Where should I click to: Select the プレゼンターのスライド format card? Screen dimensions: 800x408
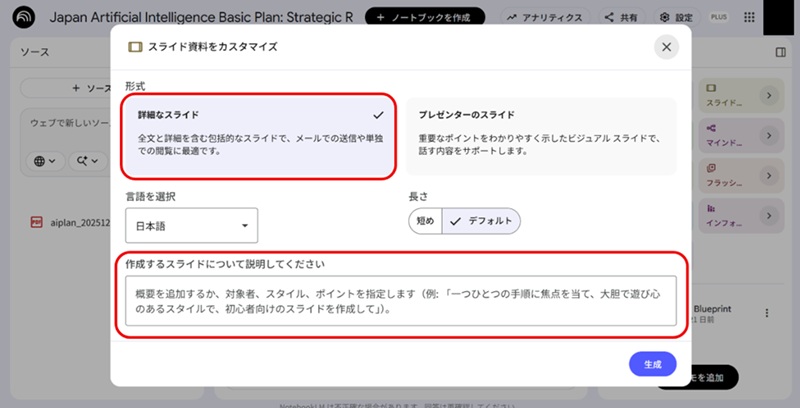click(x=541, y=136)
